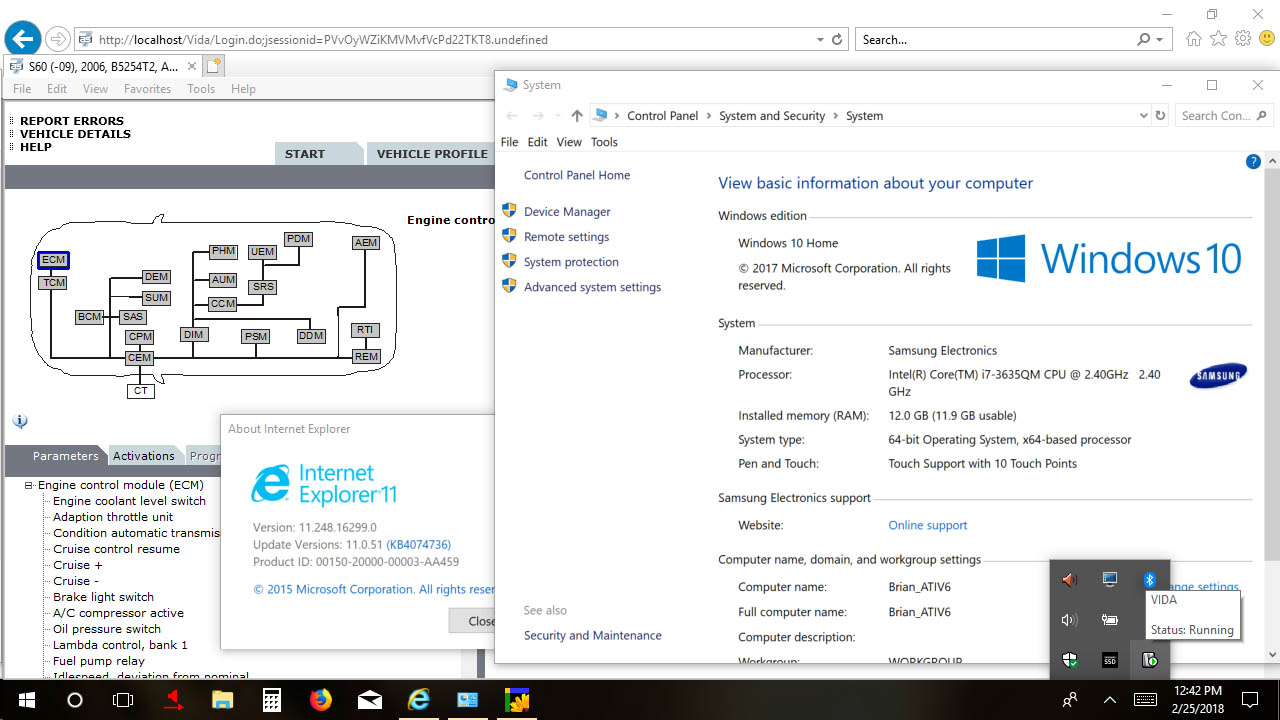
Task: Switch to the Activations tab
Action: pyautogui.click(x=143, y=456)
